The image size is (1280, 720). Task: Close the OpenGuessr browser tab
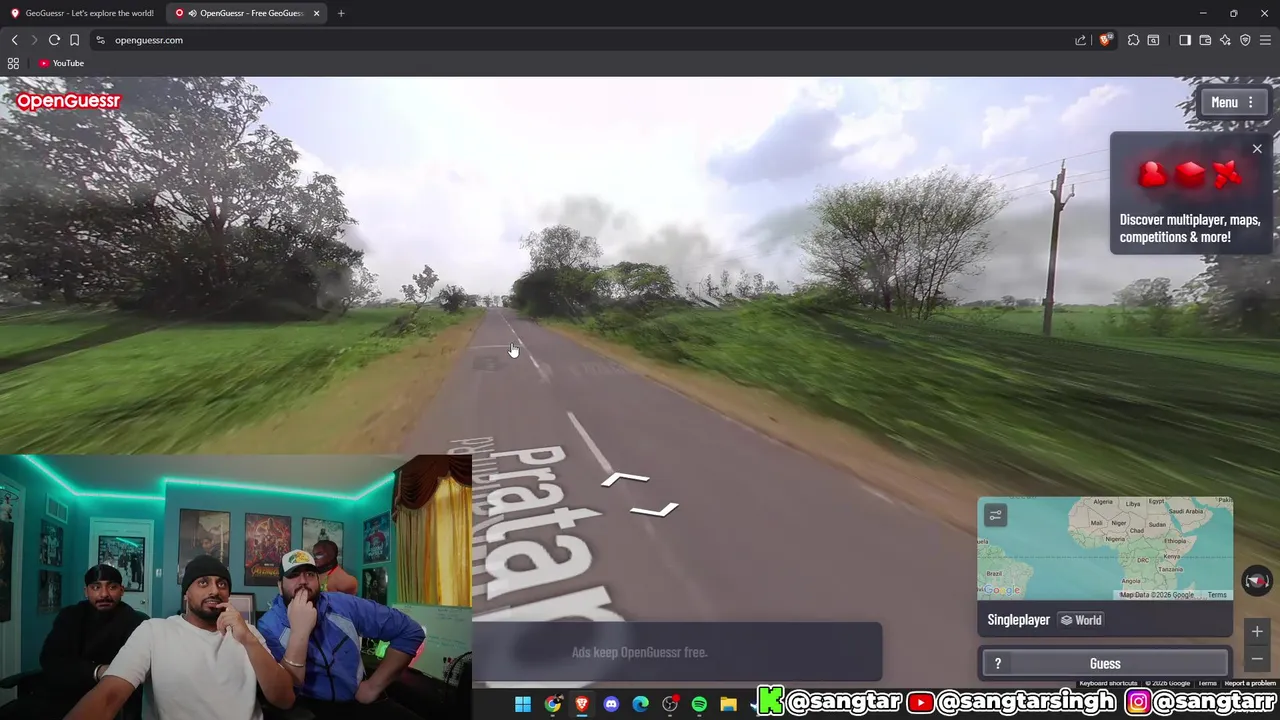pos(317,13)
